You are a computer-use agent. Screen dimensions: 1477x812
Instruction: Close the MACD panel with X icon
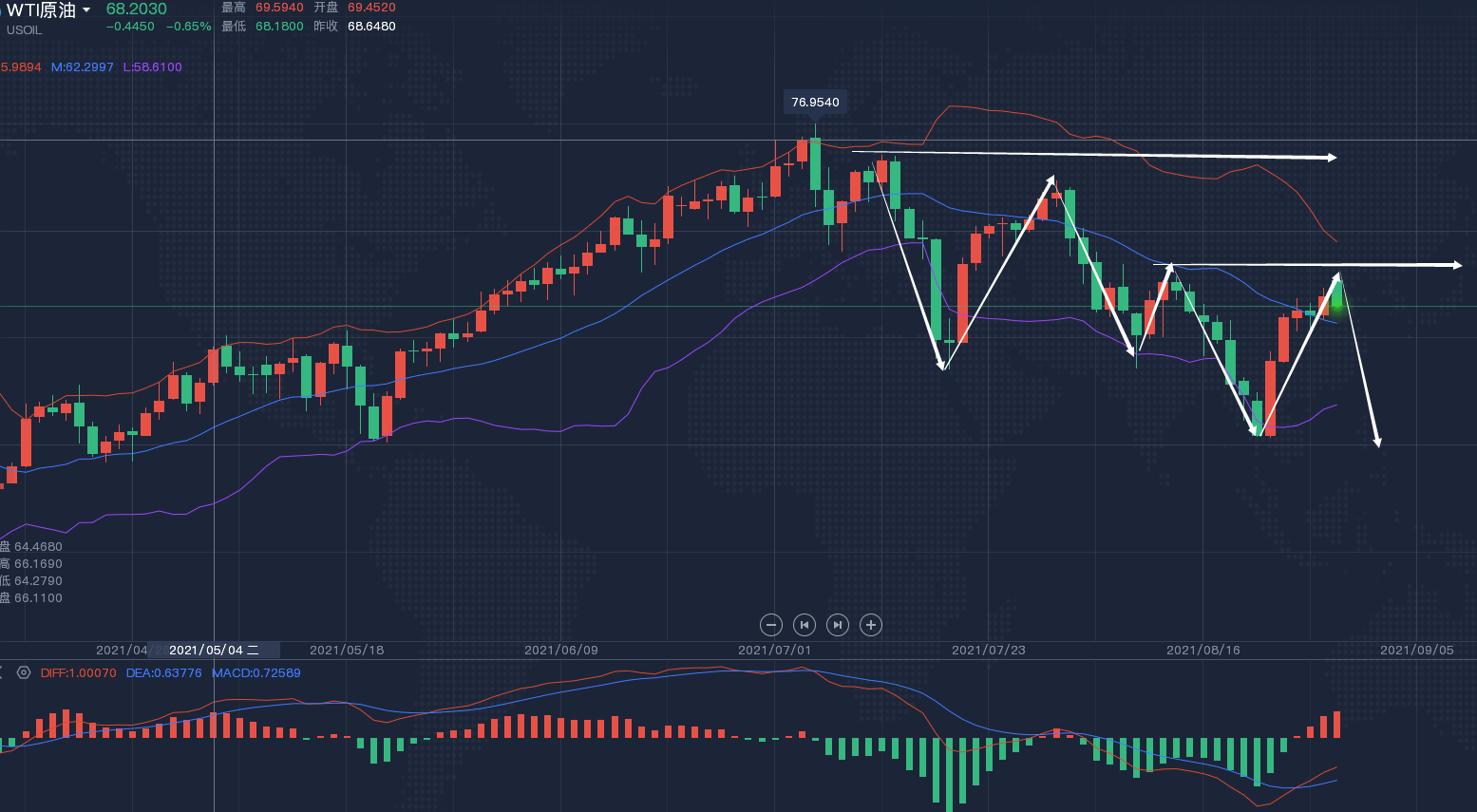[x=2, y=672]
